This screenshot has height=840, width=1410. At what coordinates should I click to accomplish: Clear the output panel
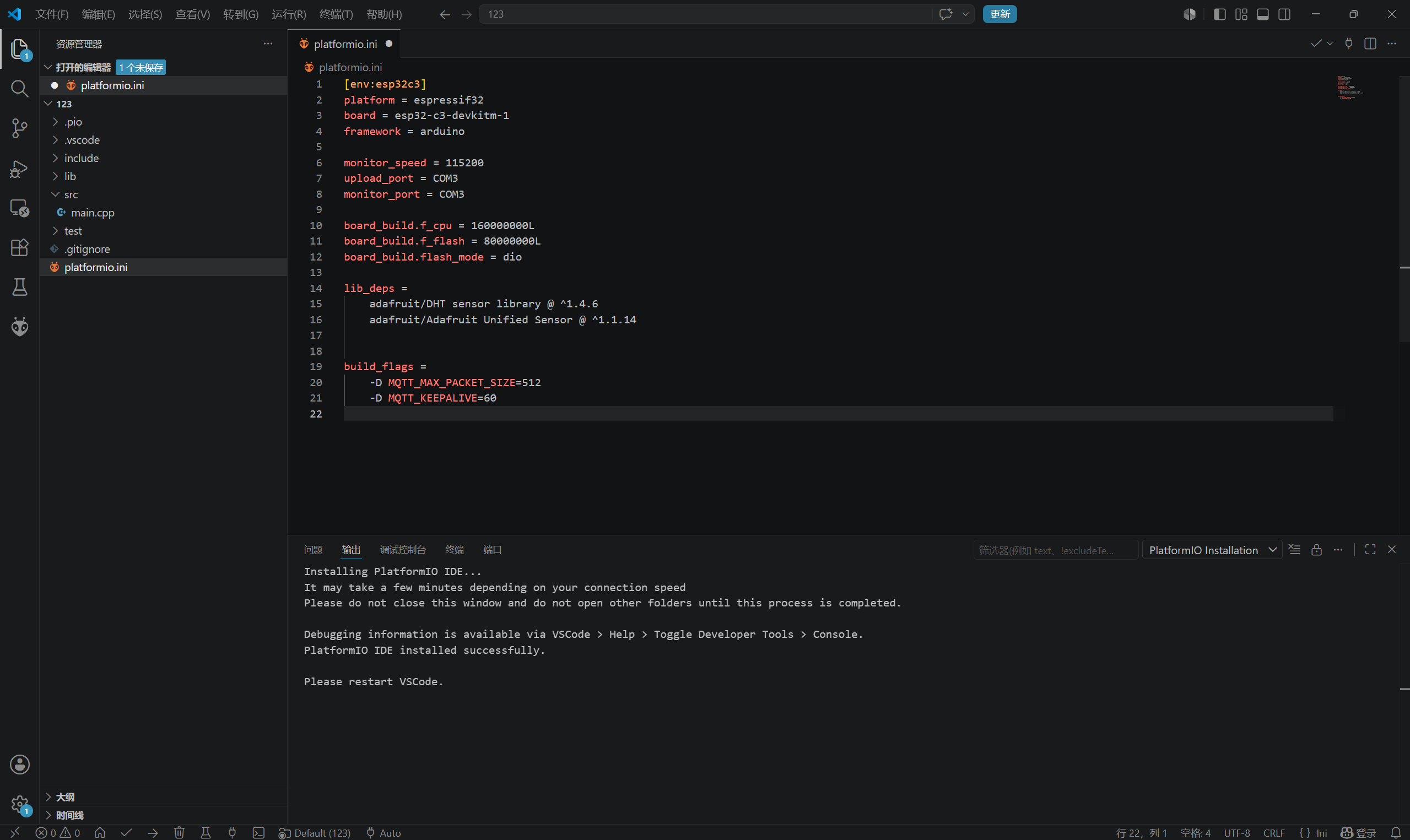pyautogui.click(x=1294, y=550)
